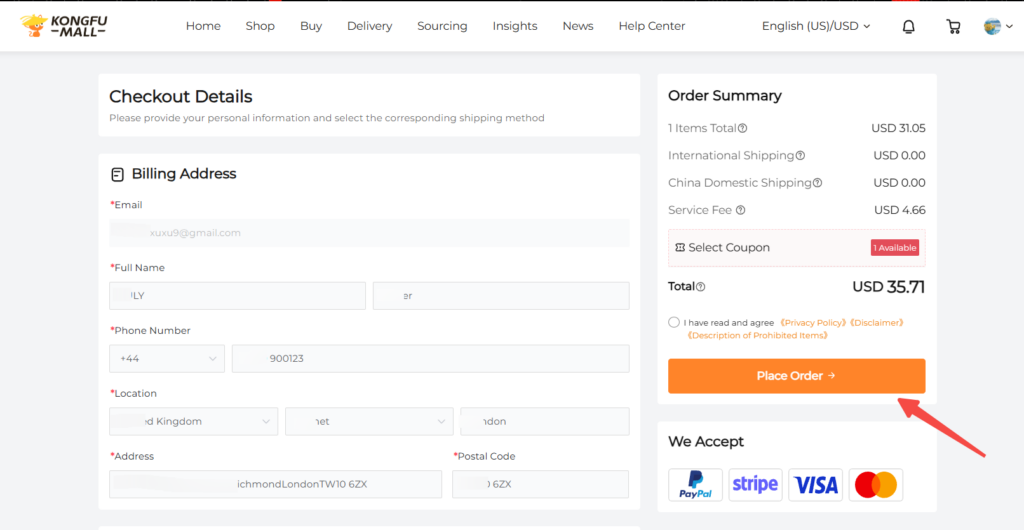Tick the agree to terms checkbox
1024x530 pixels.
coord(675,323)
